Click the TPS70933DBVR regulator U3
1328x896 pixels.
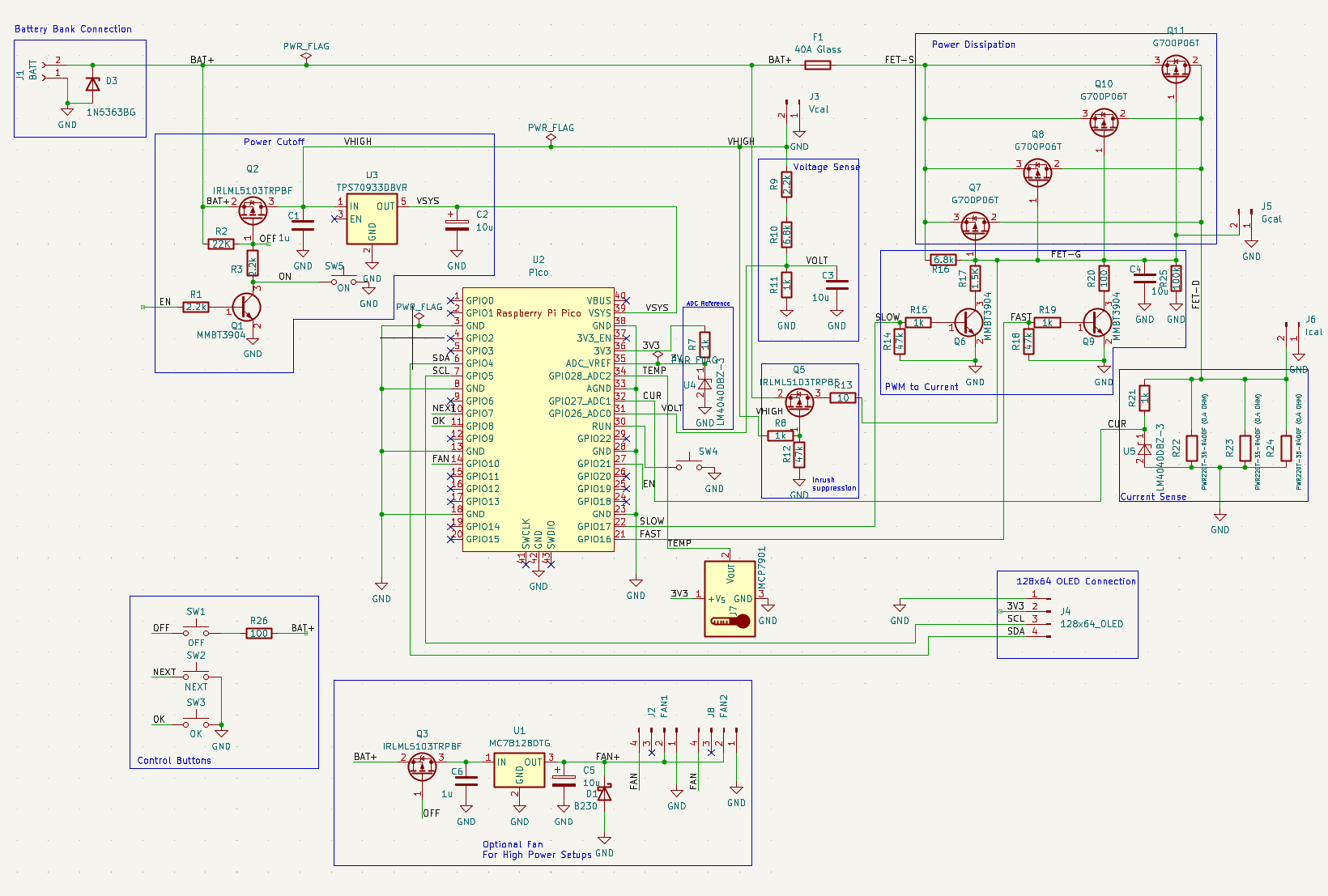click(x=371, y=220)
